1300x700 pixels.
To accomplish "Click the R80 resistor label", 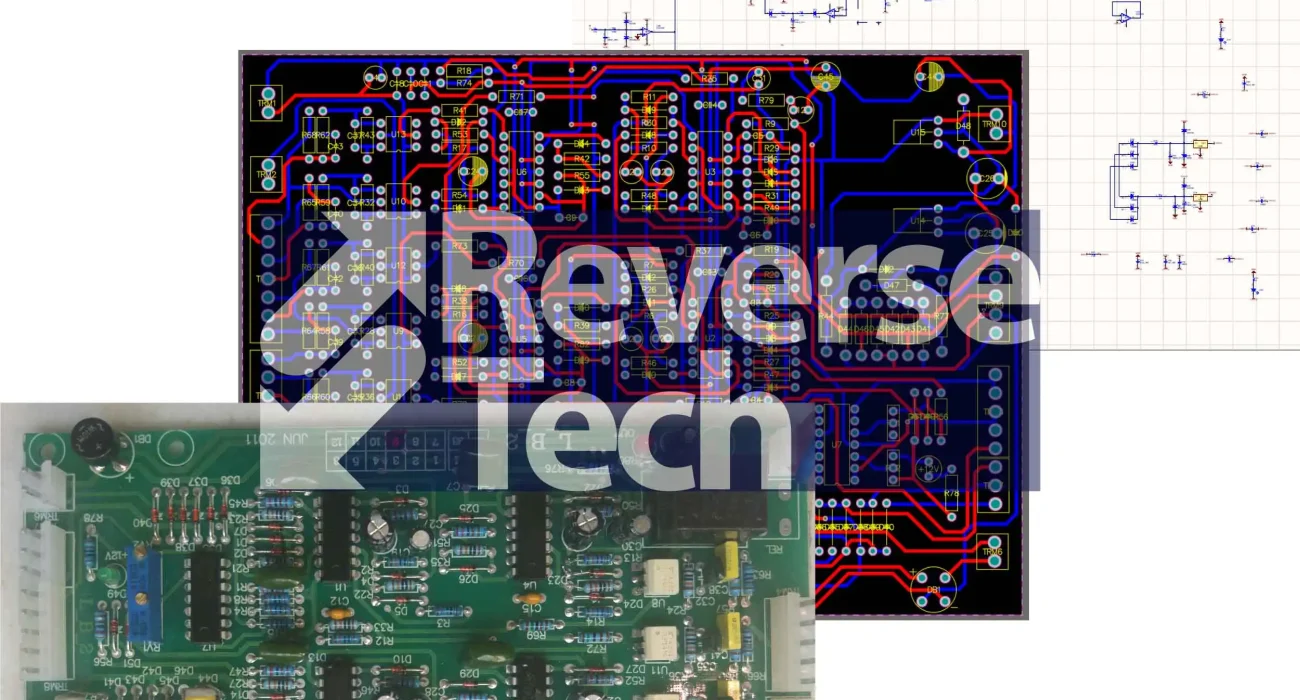I will [649, 123].
